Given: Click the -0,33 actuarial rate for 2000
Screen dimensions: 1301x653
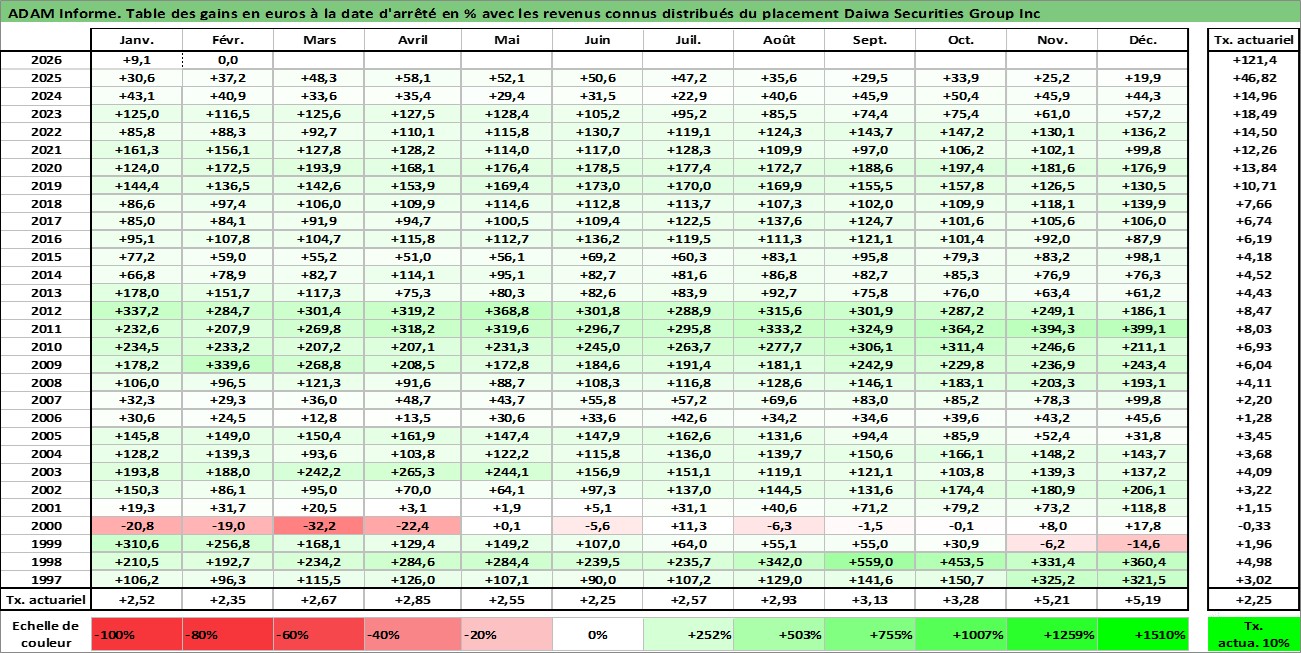Looking at the screenshot, I should pyautogui.click(x=1253, y=527).
